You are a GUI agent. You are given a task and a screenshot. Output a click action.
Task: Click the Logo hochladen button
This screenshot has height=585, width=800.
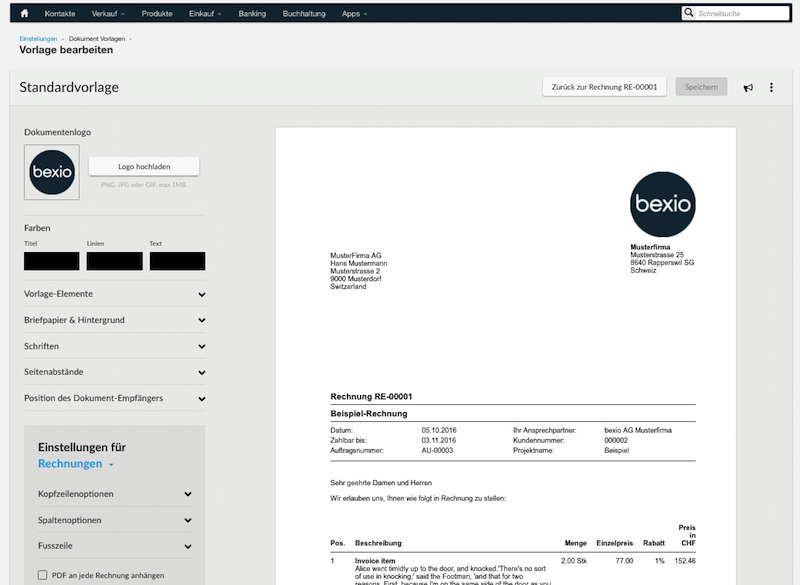point(144,167)
